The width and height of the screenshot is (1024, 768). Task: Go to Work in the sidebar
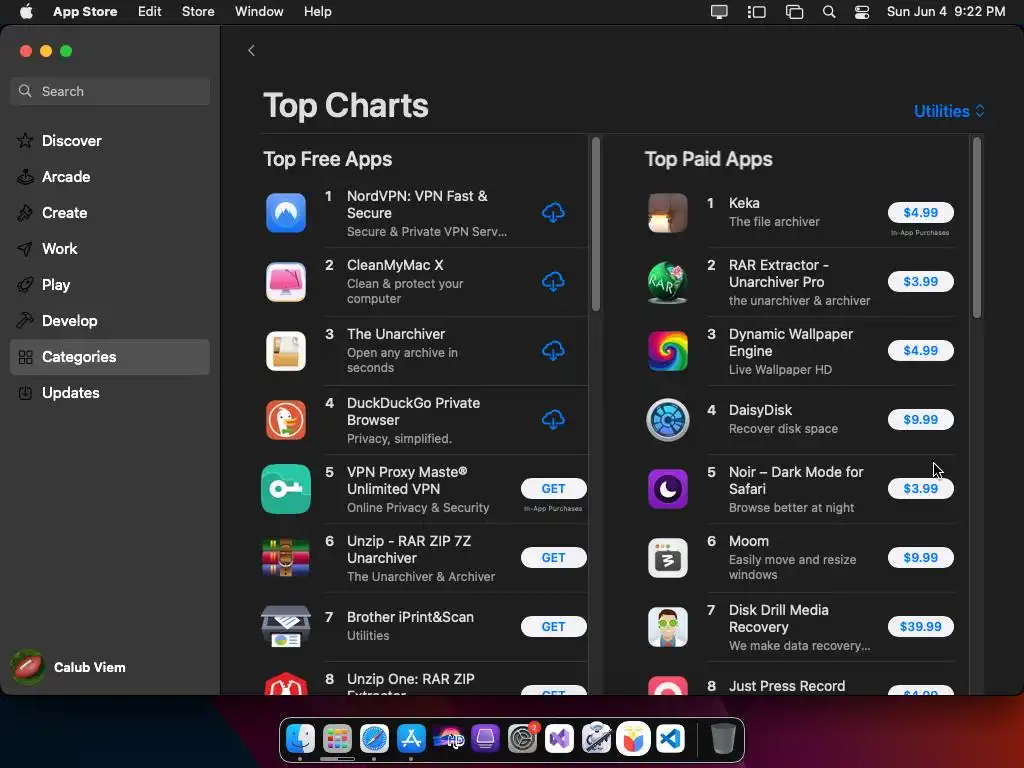click(x=110, y=249)
